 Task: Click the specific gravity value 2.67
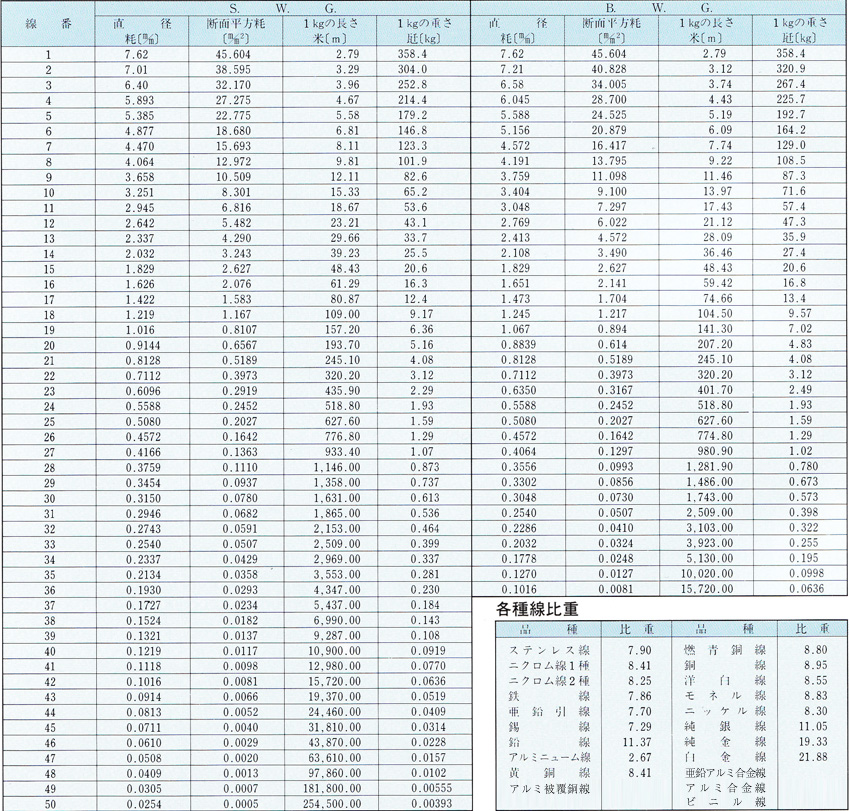pos(639,757)
